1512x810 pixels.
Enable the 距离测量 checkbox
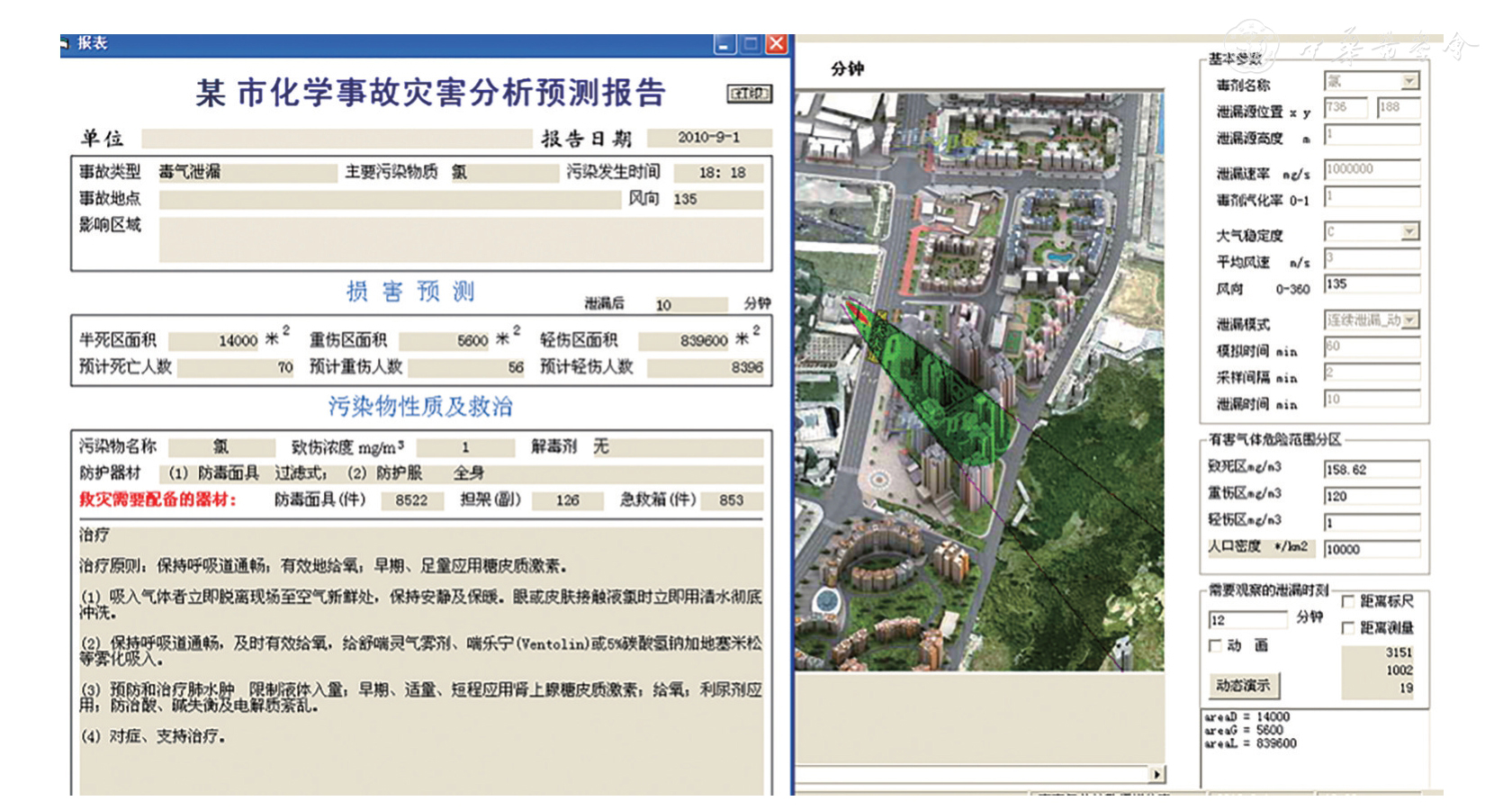1348,628
